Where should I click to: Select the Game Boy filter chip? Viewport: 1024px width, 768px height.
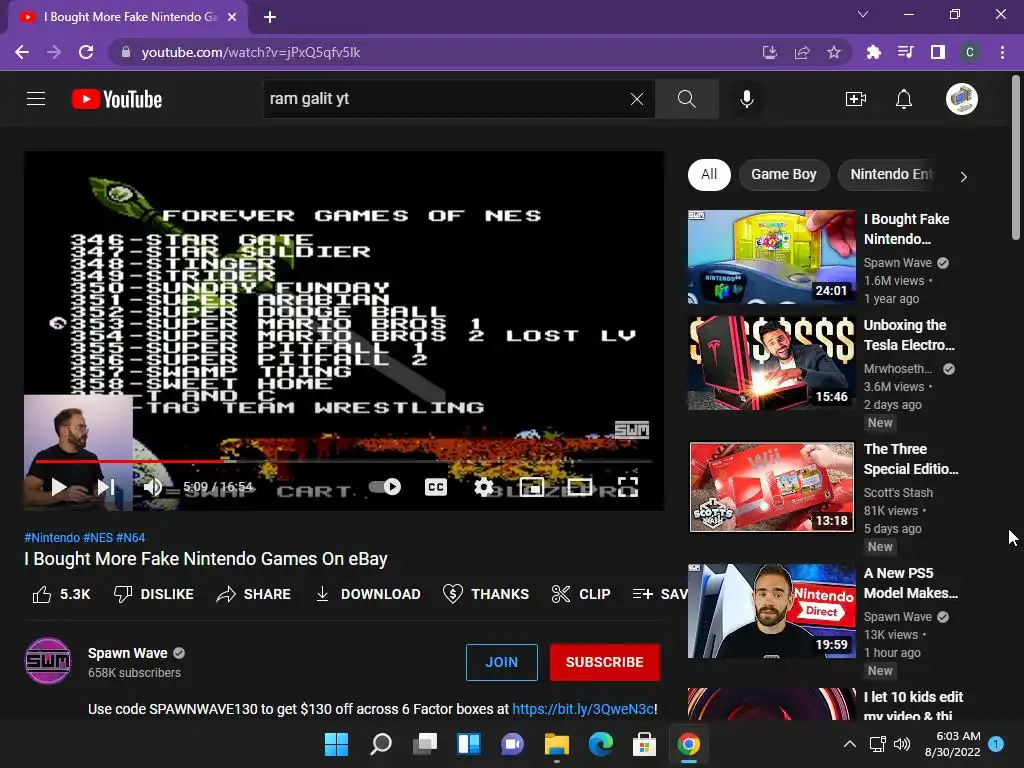[784, 174]
